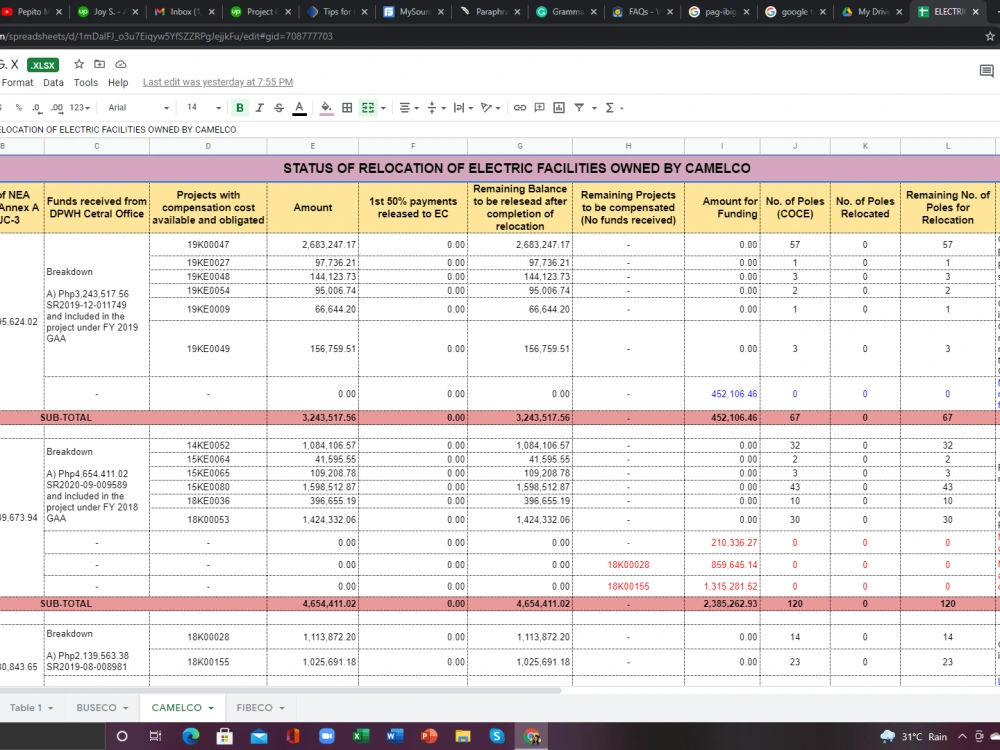
Task: Insert a chart from toolbar
Action: pos(559,108)
